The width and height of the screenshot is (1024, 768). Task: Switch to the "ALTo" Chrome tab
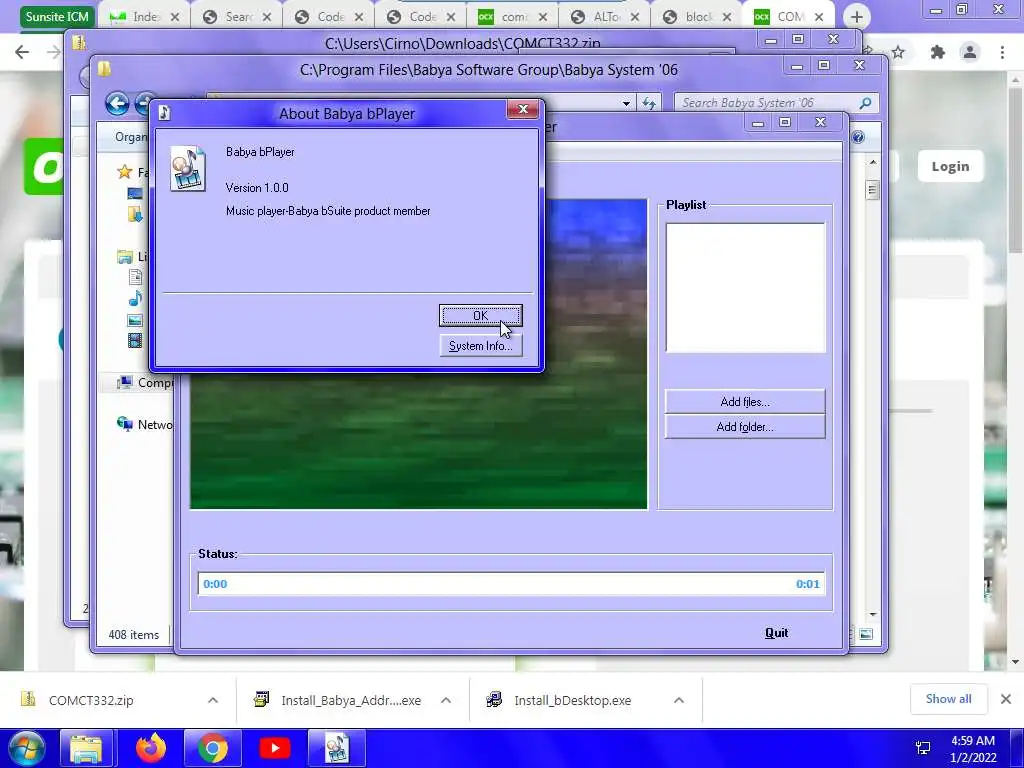tap(605, 17)
